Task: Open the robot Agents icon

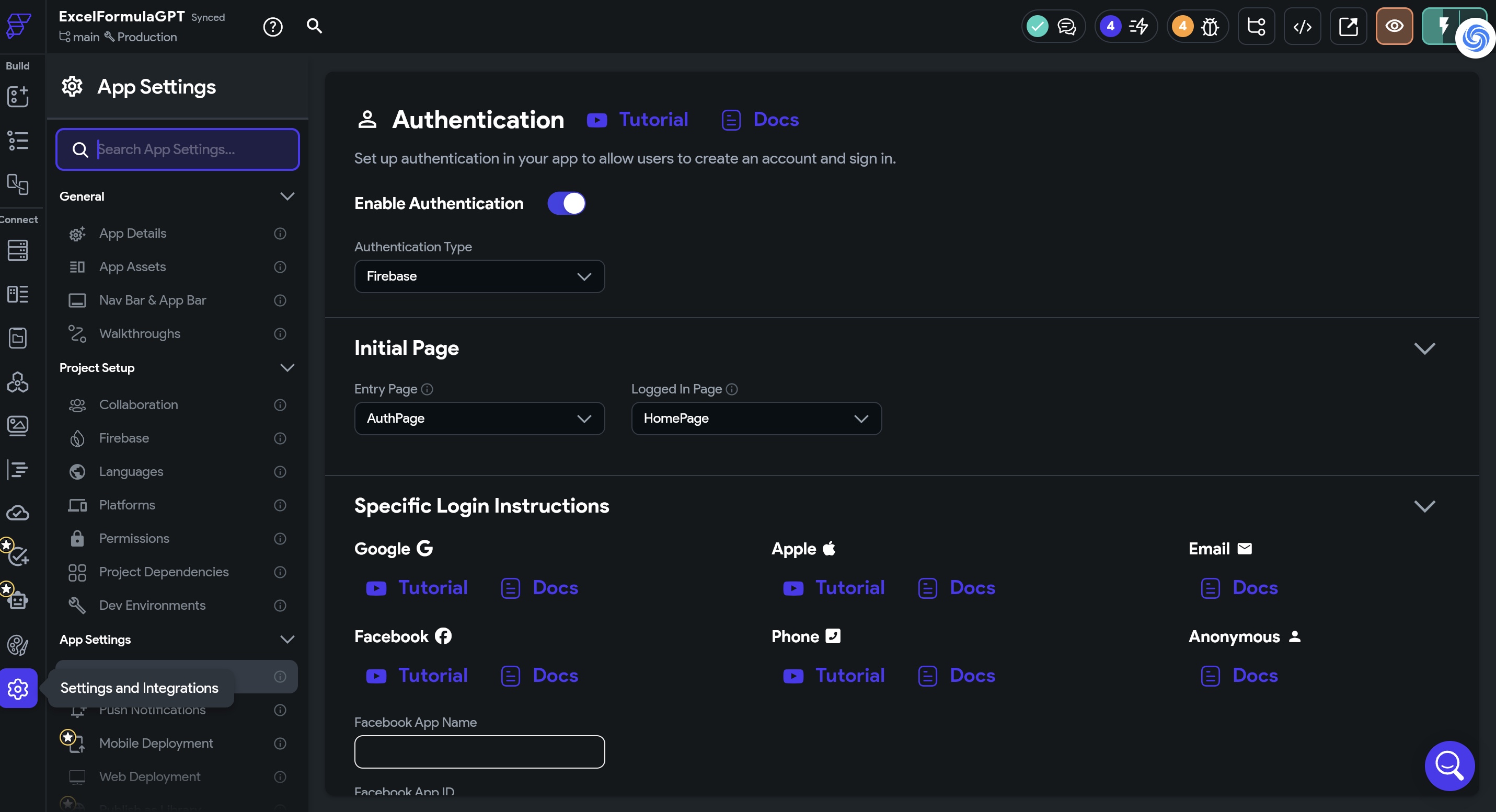Action: 17,600
